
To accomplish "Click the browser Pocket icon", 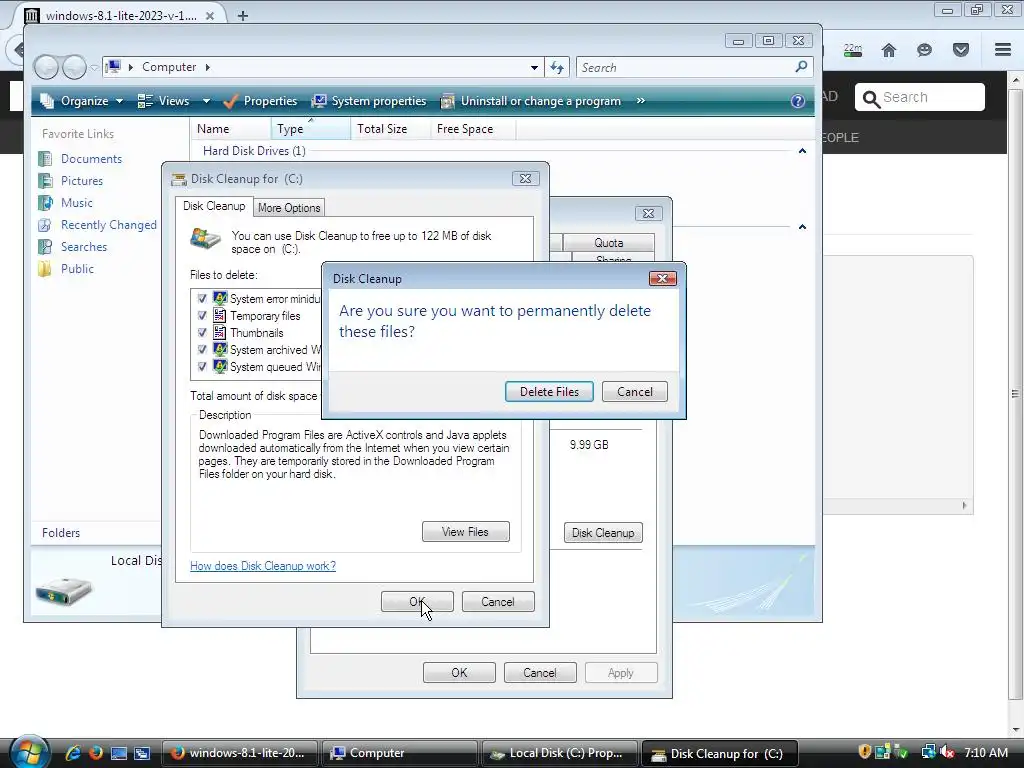I will 961,50.
